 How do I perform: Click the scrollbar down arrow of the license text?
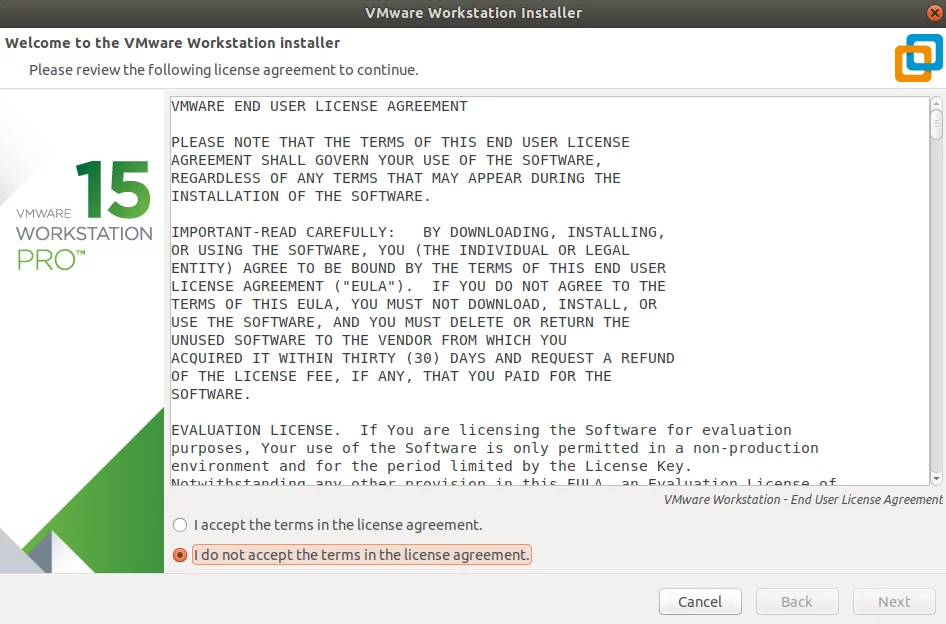(936, 479)
